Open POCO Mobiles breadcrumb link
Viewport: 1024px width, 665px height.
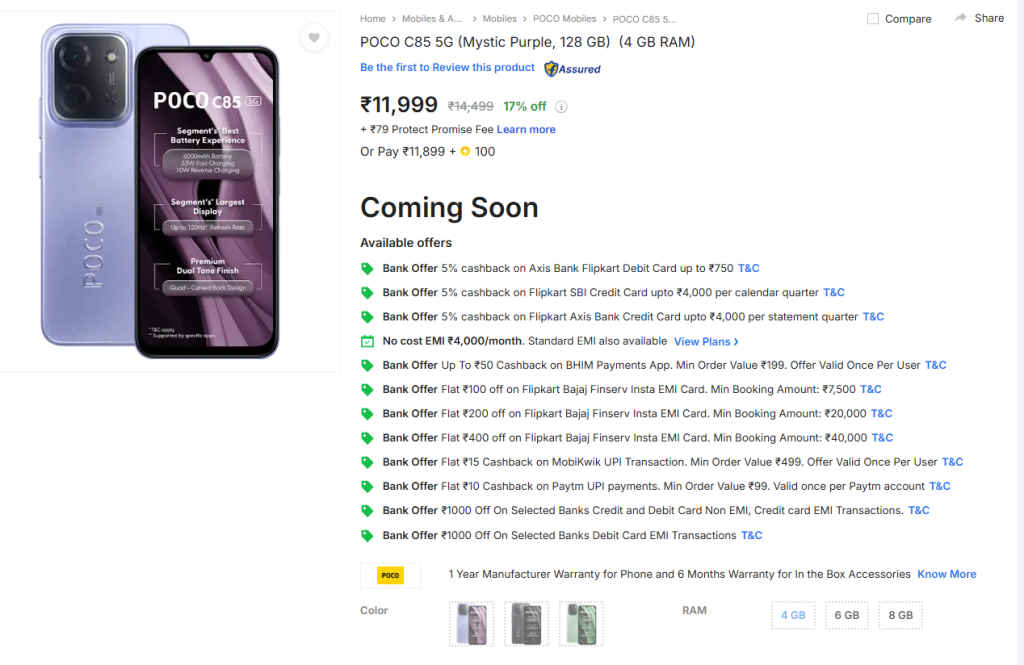pyautogui.click(x=564, y=19)
